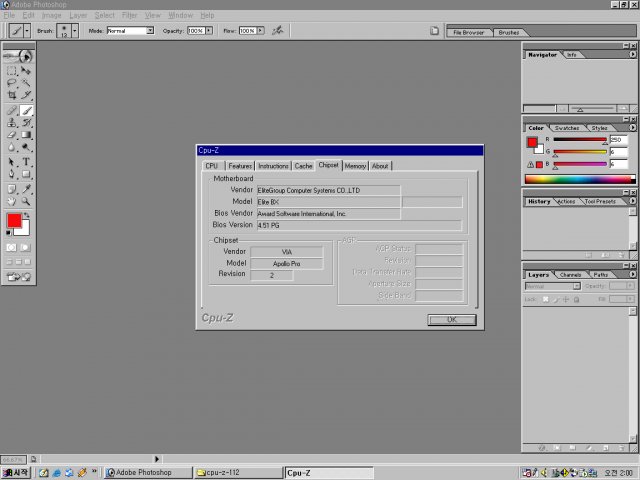The height and width of the screenshot is (480, 640).
Task: Open the History palette flyout menu
Action: click(x=633, y=201)
